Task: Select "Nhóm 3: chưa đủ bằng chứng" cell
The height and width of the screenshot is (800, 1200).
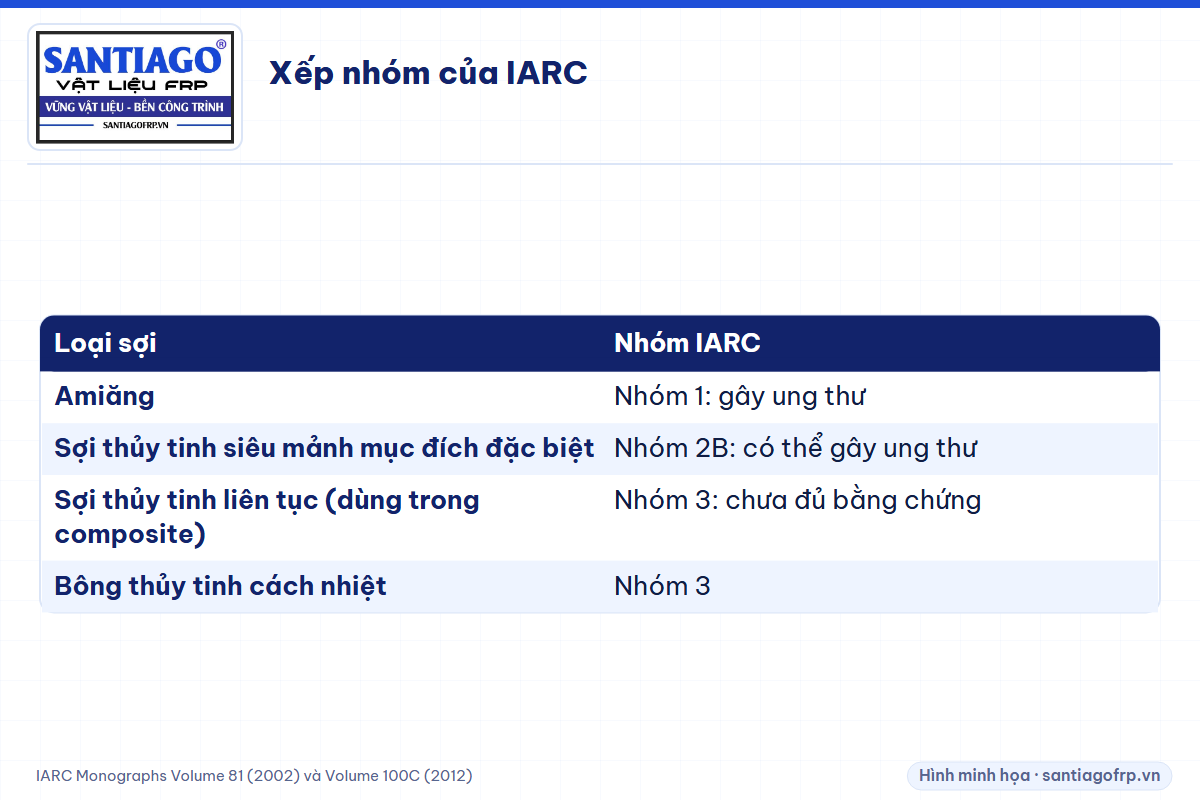Action: 880,517
